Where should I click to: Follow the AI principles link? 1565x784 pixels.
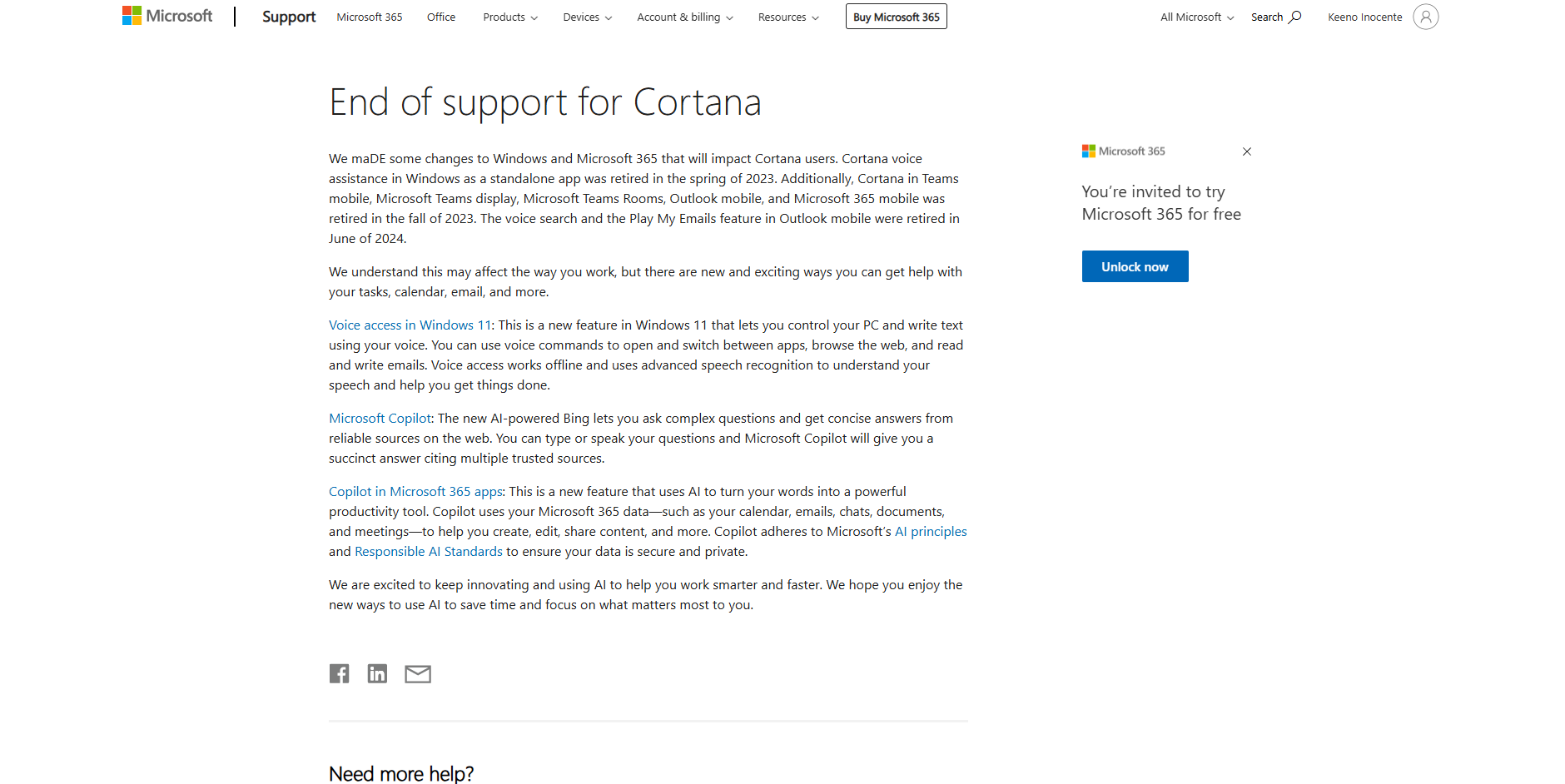pos(931,532)
